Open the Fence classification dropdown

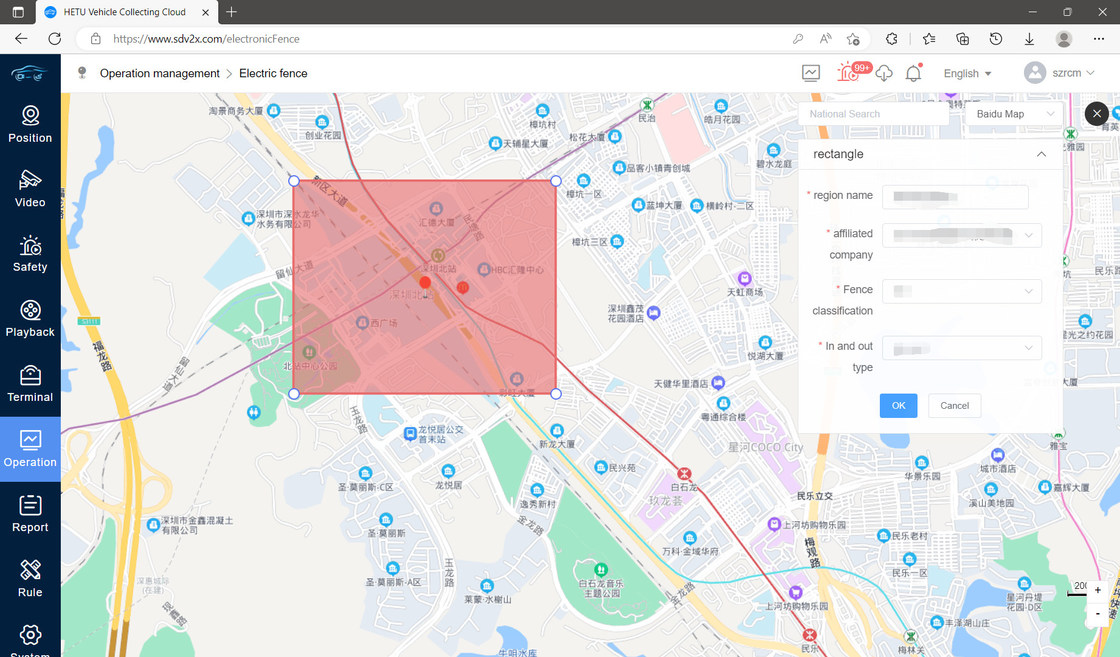point(961,291)
